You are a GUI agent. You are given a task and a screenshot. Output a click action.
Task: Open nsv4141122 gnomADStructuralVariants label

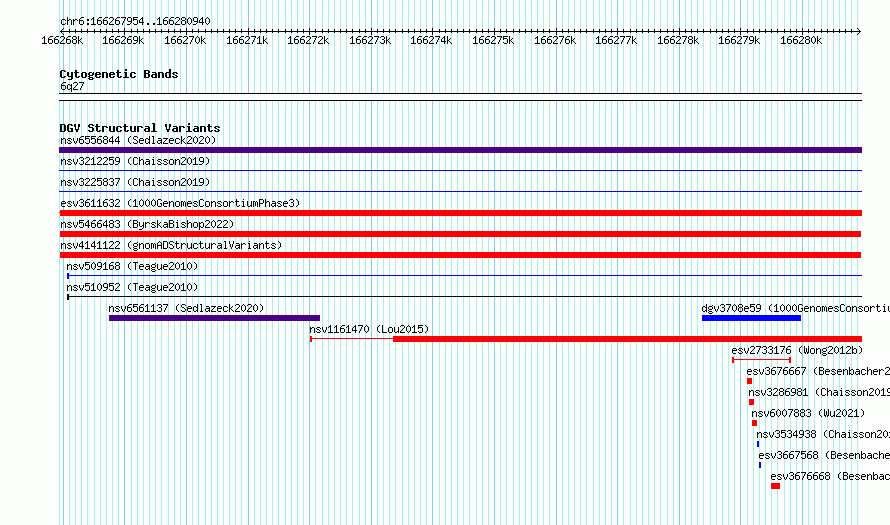click(x=171, y=245)
